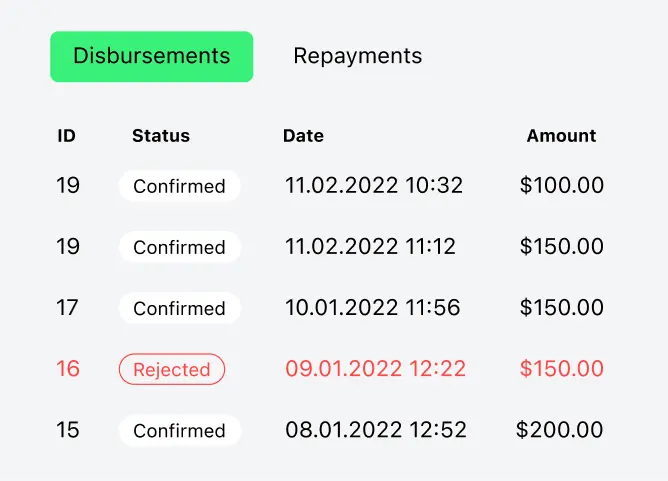Screen dimensions: 668x481
Task: Select the Disbursements tab
Action: pos(152,56)
